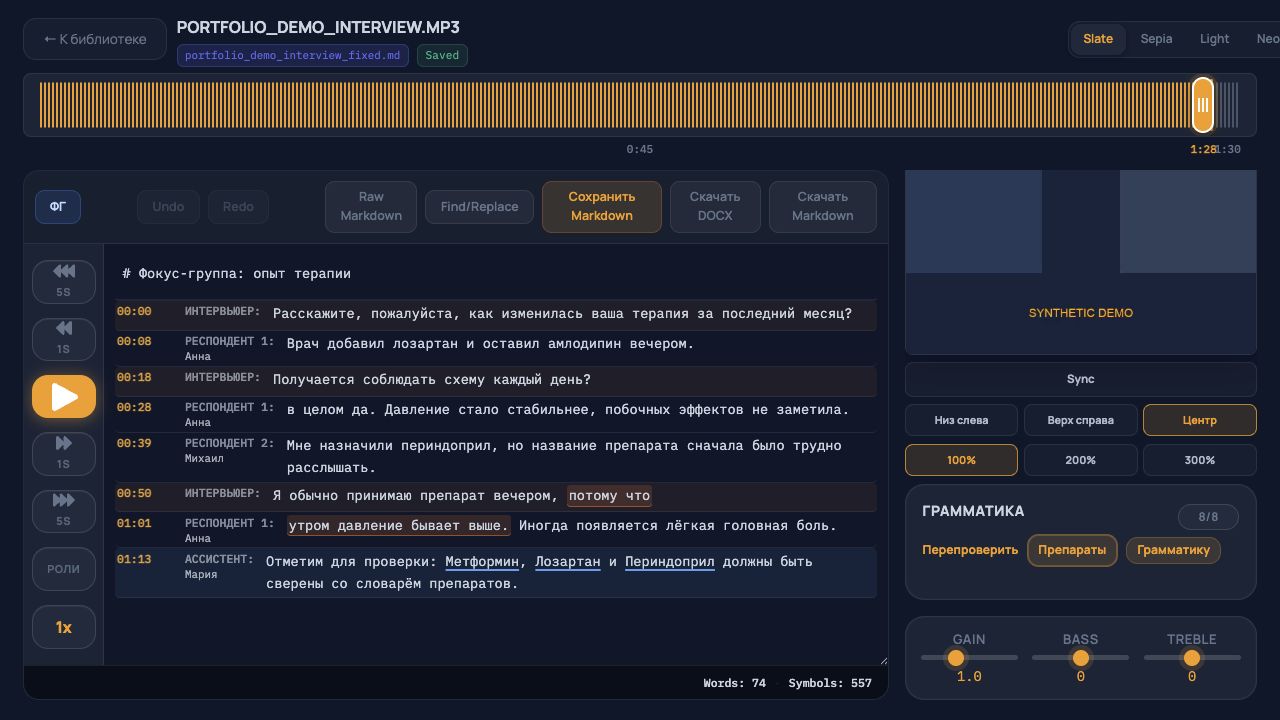Click highlighted phrase 'потому что'
The image size is (1280, 720).
click(x=610, y=496)
